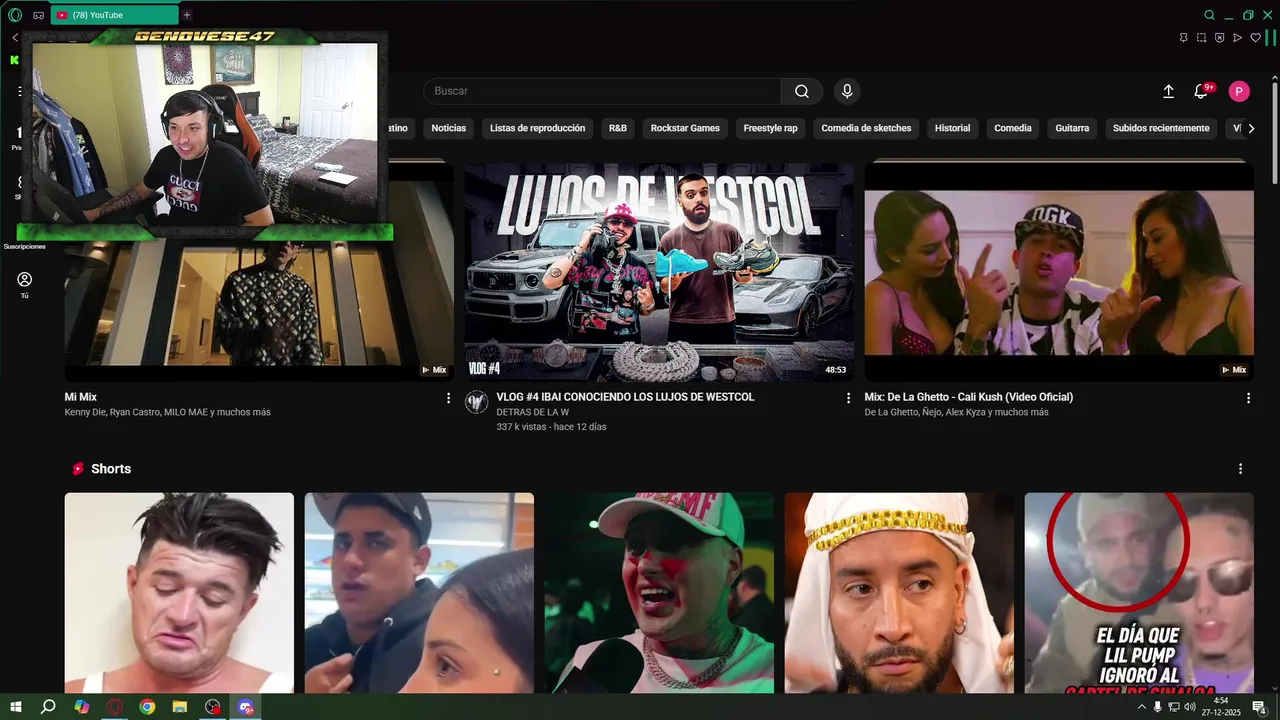
Task: Click the YouTube Buscar search box
Action: point(602,91)
